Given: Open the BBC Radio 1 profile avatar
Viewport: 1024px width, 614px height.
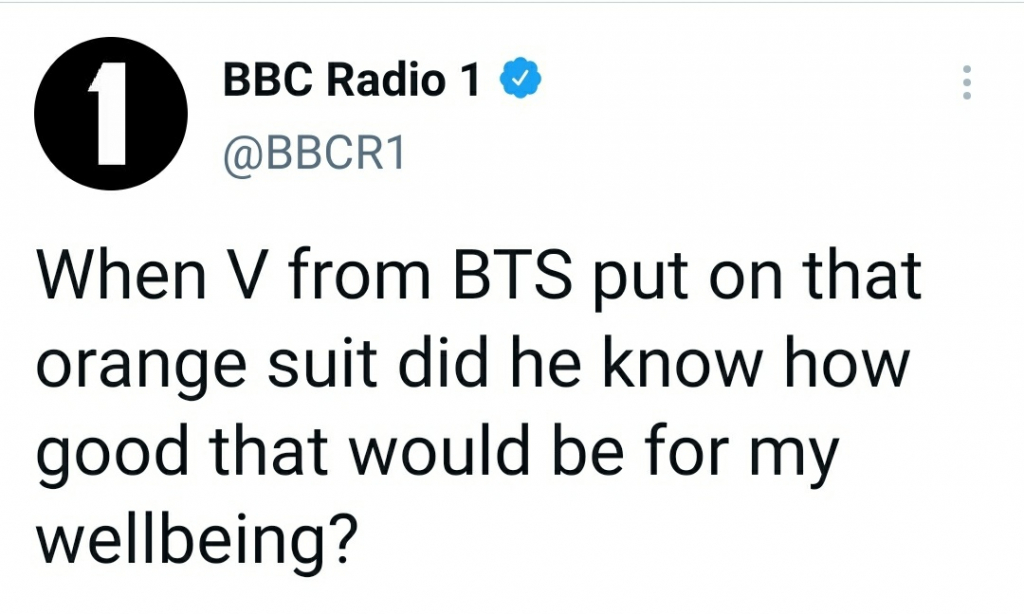Looking at the screenshot, I should point(111,114).
